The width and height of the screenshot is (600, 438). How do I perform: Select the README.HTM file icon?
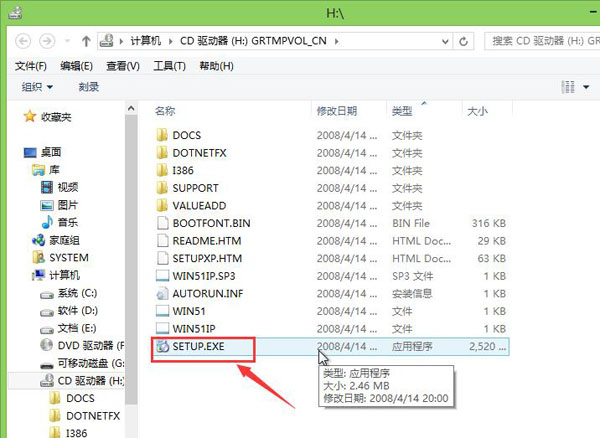click(x=163, y=241)
